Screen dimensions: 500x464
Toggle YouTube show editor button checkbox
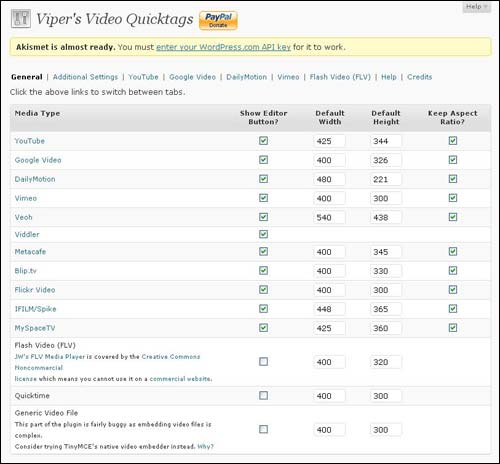point(263,141)
